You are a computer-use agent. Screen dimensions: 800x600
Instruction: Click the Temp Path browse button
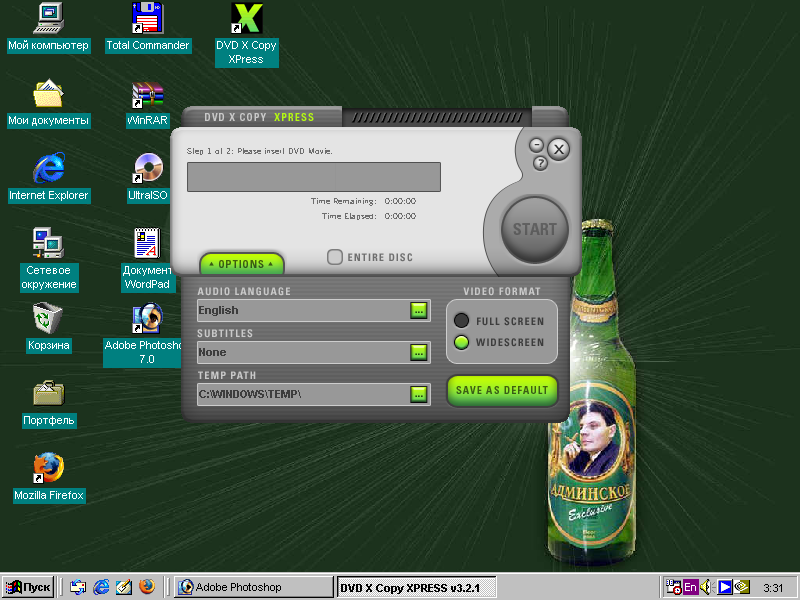pyautogui.click(x=418, y=394)
